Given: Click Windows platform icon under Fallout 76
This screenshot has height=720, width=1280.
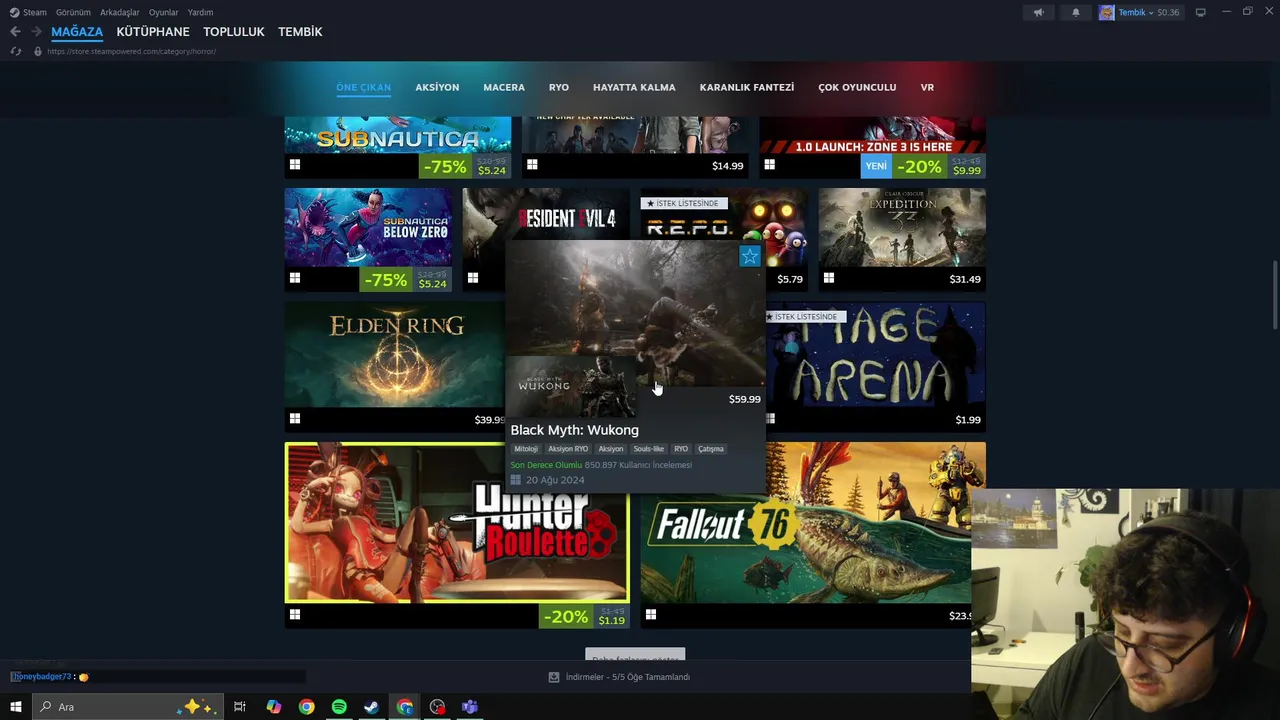Looking at the screenshot, I should [x=651, y=615].
